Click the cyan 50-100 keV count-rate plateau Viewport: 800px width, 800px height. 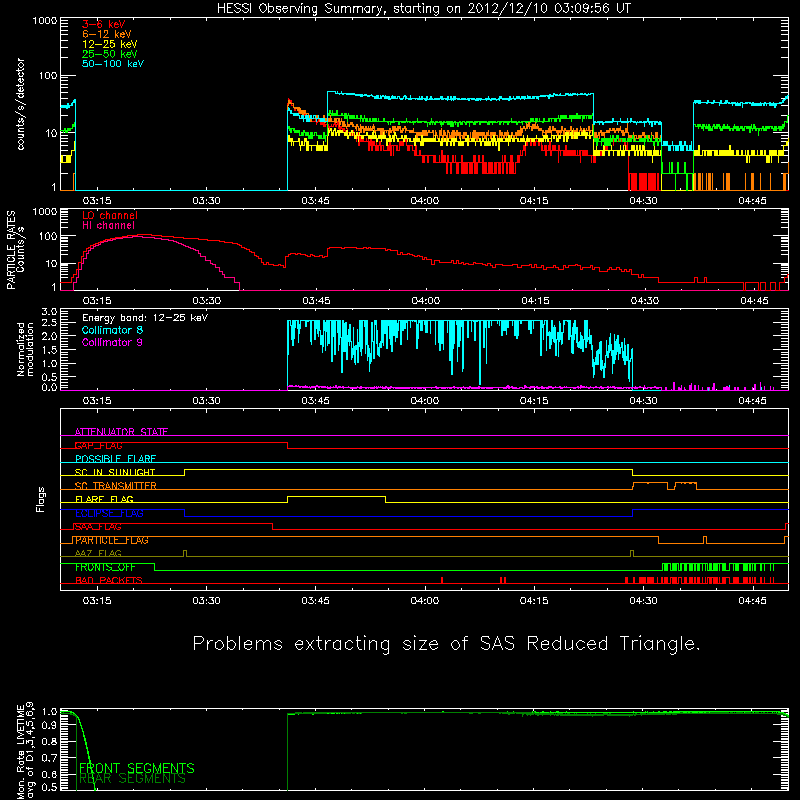(x=460, y=96)
